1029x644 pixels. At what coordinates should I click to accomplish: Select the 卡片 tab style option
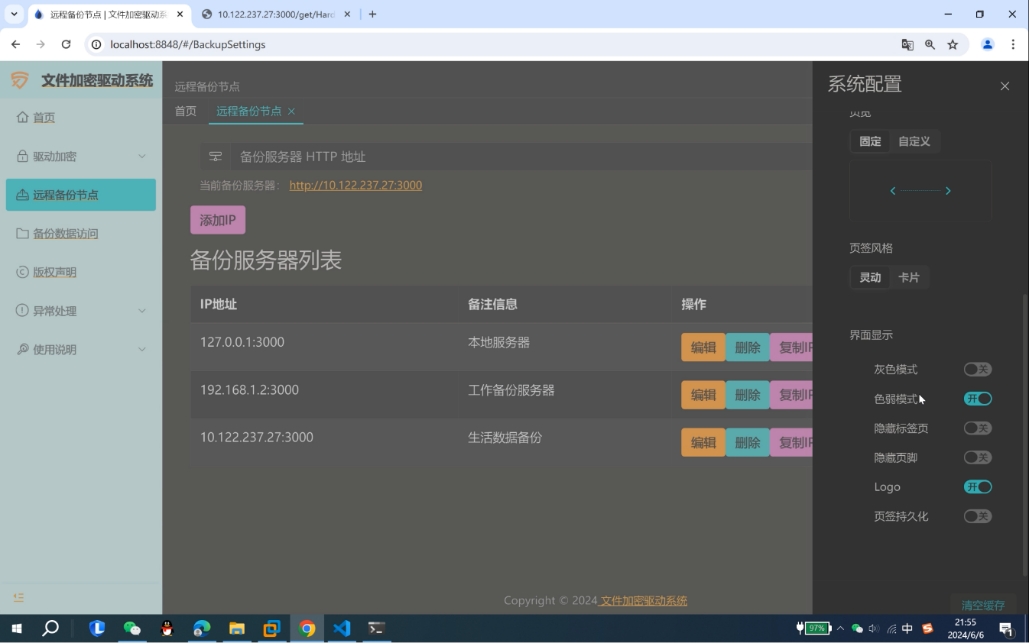point(908,277)
